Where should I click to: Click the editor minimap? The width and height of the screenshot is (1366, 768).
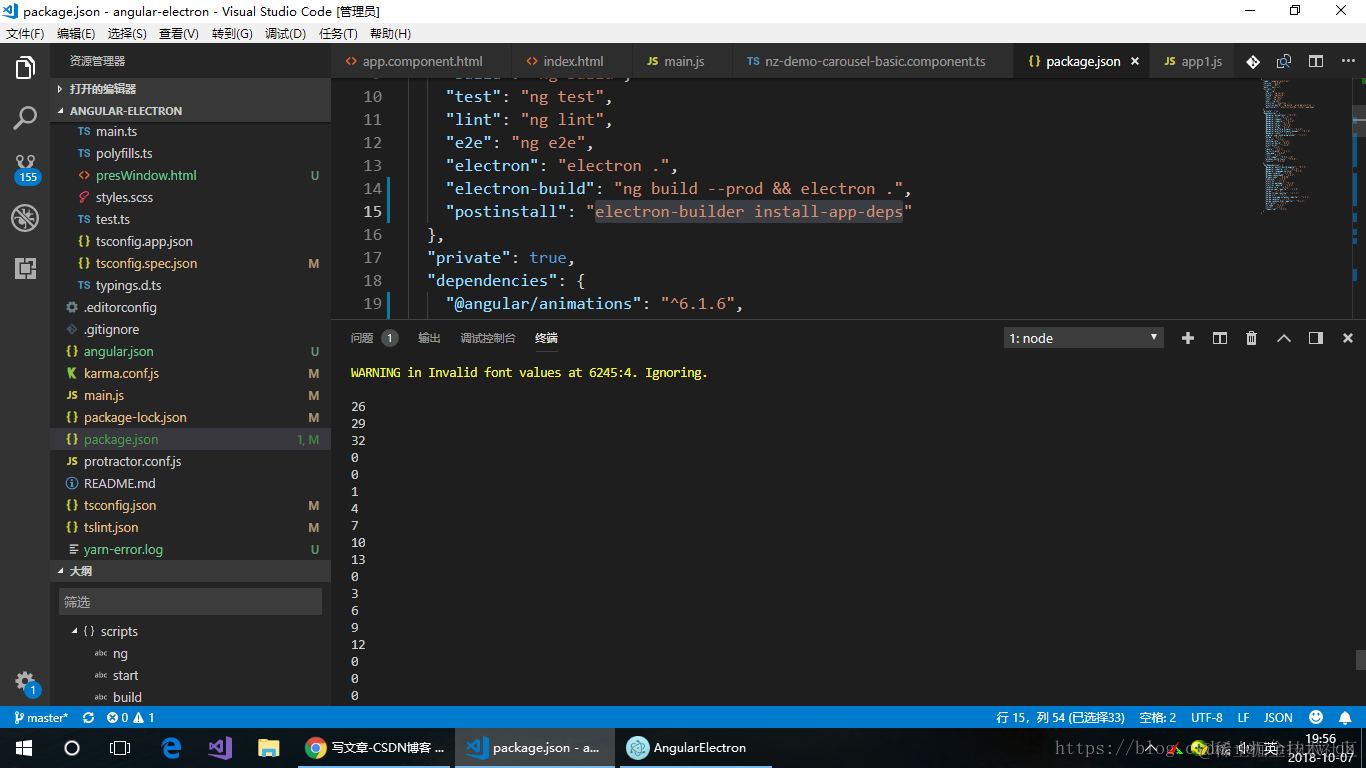tap(1305, 145)
